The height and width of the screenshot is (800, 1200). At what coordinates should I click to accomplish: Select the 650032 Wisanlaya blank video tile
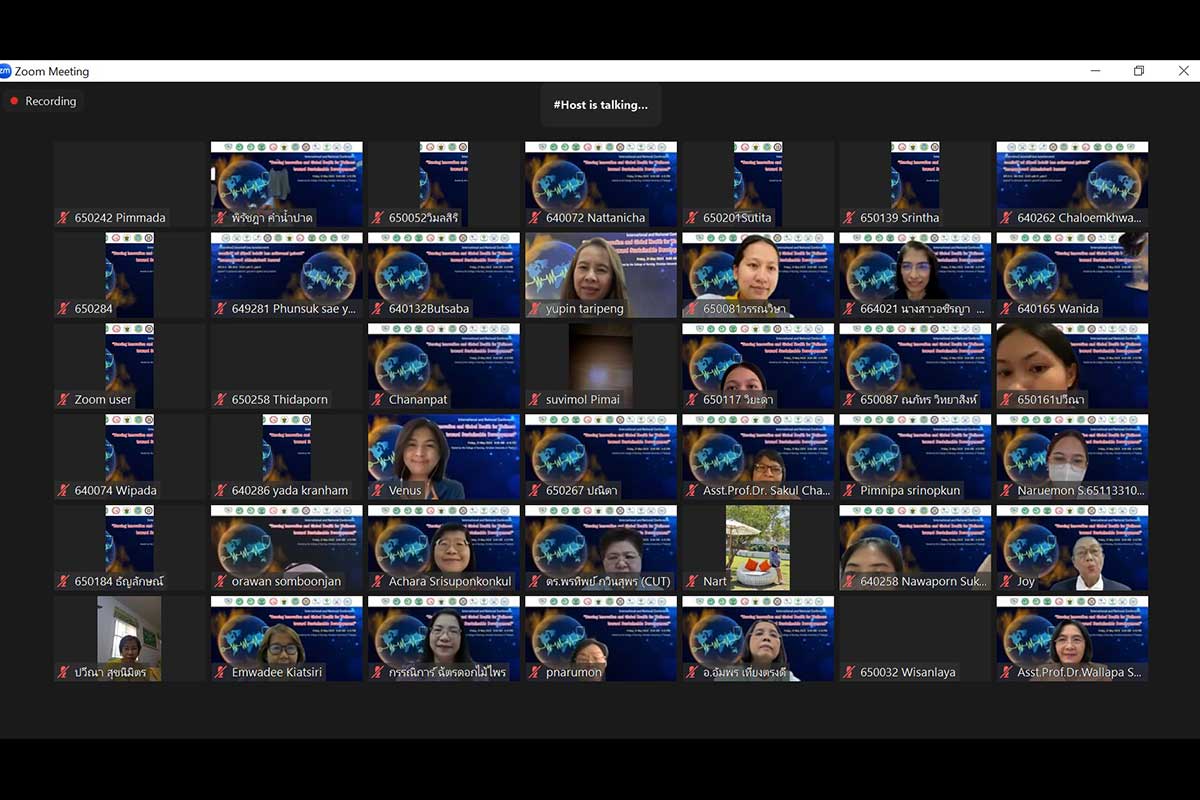[x=915, y=638]
